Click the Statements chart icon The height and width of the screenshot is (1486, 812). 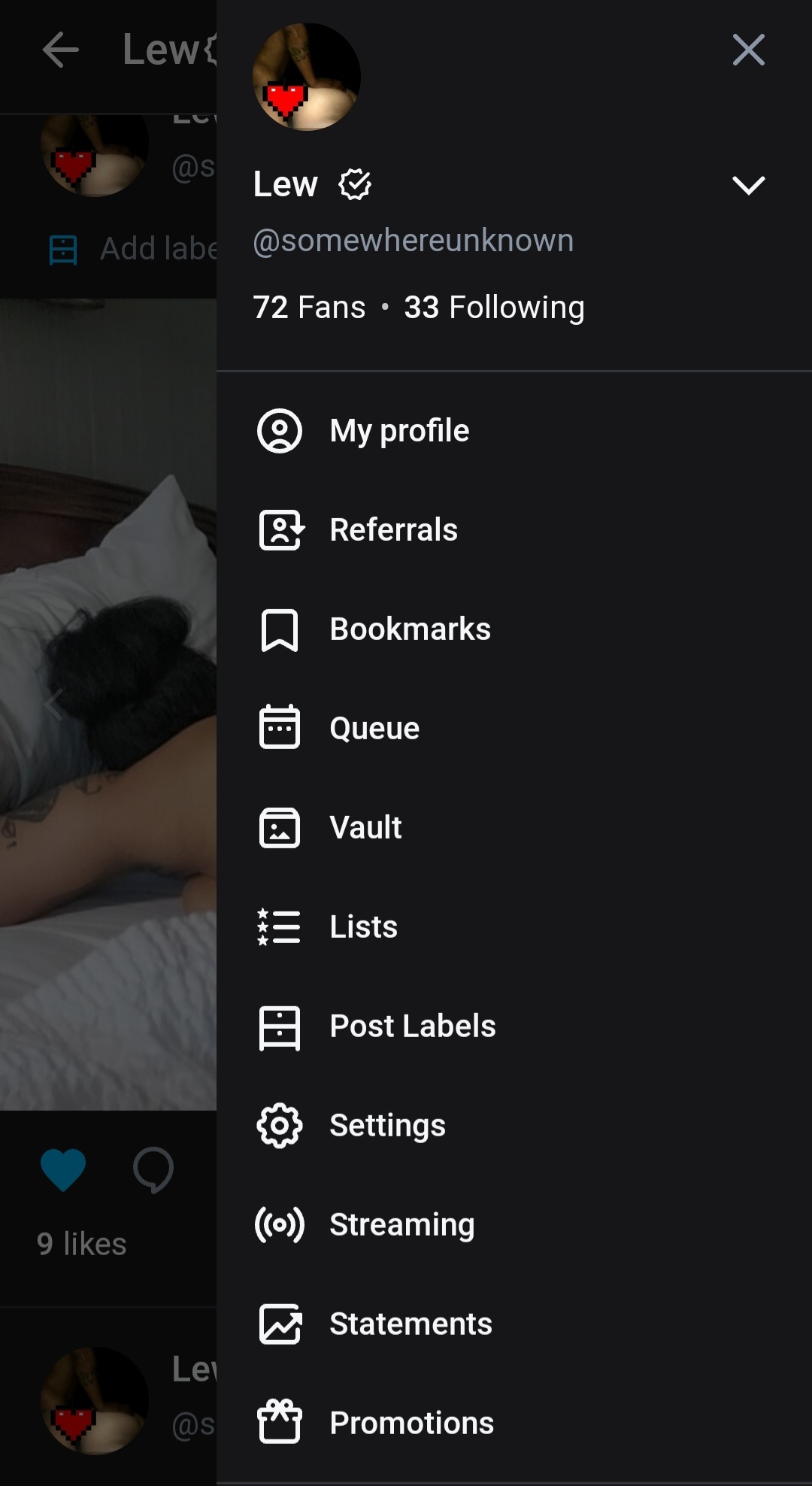click(280, 1324)
